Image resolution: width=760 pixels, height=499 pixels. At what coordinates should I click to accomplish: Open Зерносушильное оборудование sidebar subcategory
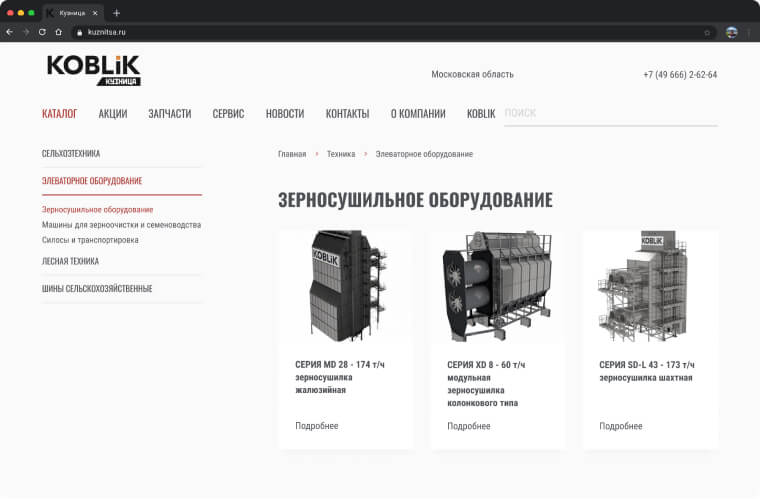[97, 209]
